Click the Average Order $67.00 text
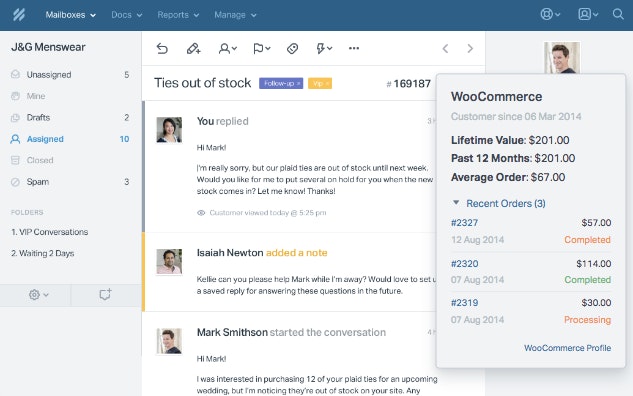Screen dimensions: 633x396 (508, 177)
